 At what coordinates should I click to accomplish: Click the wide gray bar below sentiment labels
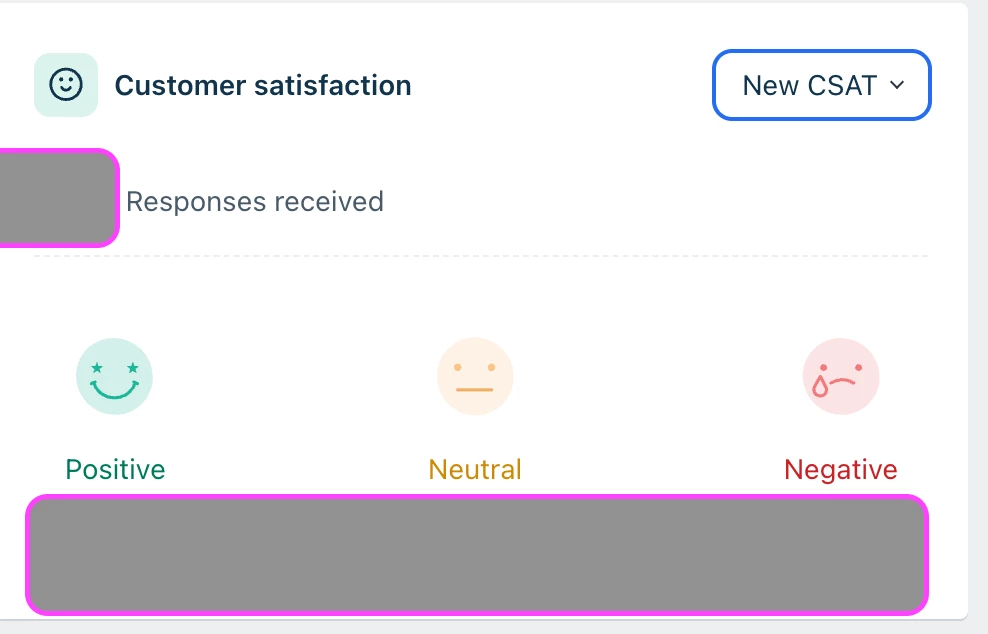pyautogui.click(x=477, y=555)
